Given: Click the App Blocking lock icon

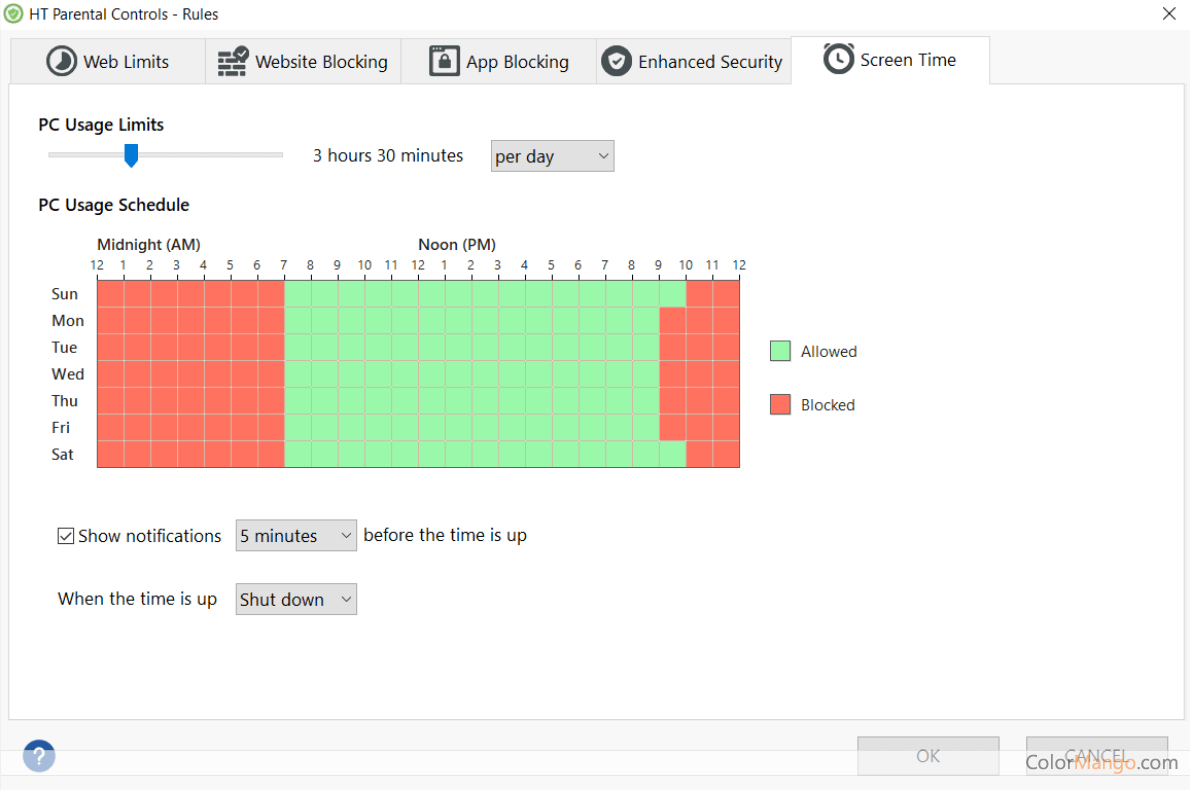Looking at the screenshot, I should (444, 61).
